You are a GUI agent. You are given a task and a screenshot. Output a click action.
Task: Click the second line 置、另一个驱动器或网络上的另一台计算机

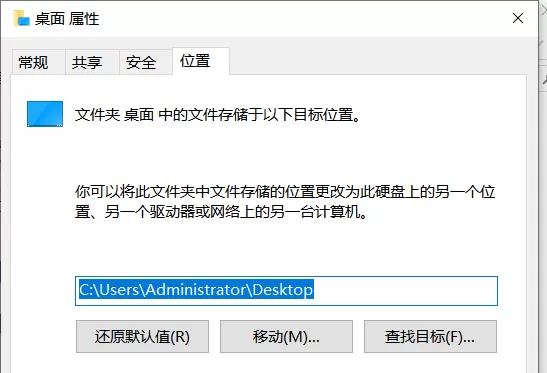[x=221, y=211]
